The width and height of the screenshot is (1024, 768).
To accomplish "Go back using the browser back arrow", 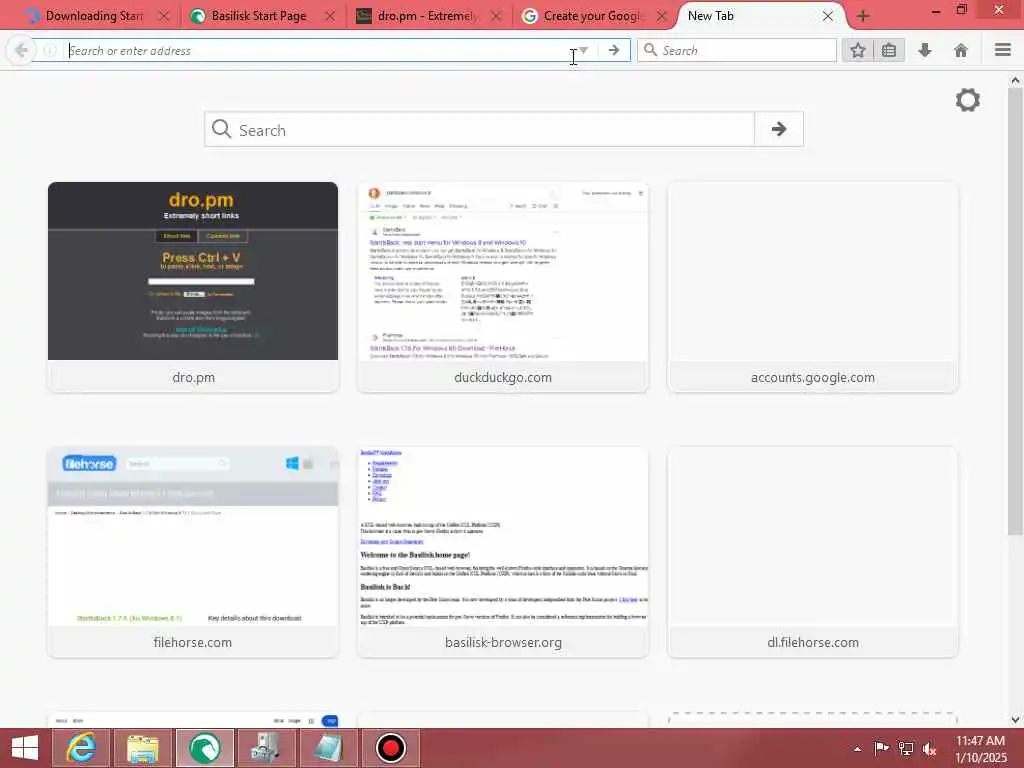I will (21, 50).
